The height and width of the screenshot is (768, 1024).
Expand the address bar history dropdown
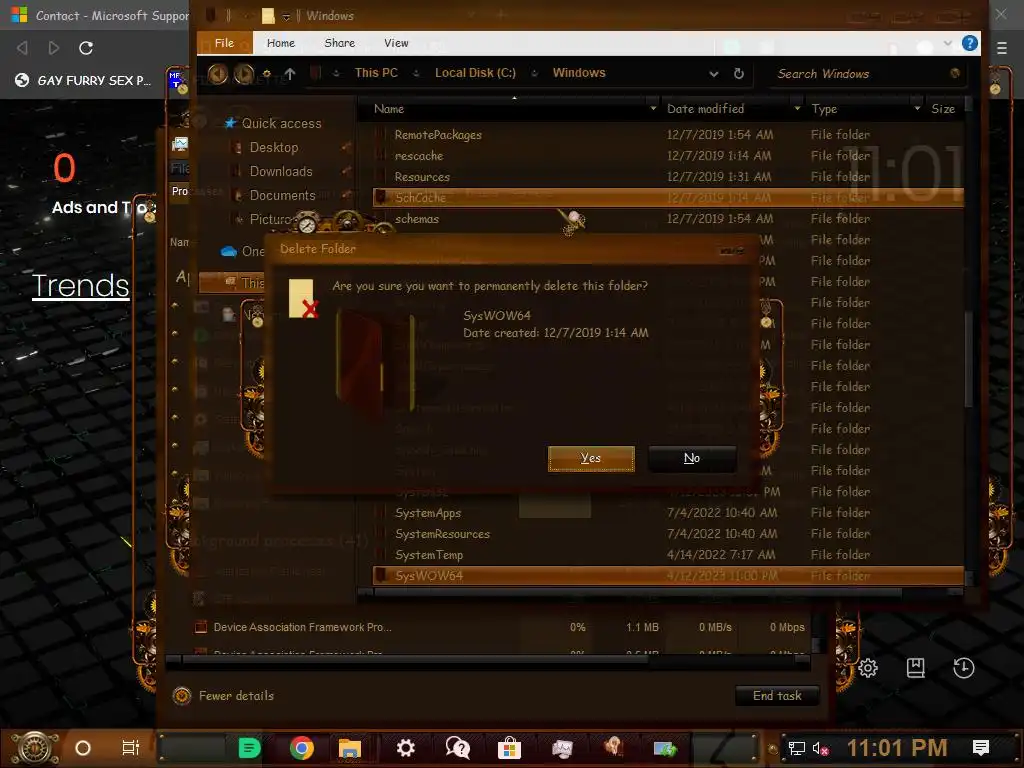[714, 74]
